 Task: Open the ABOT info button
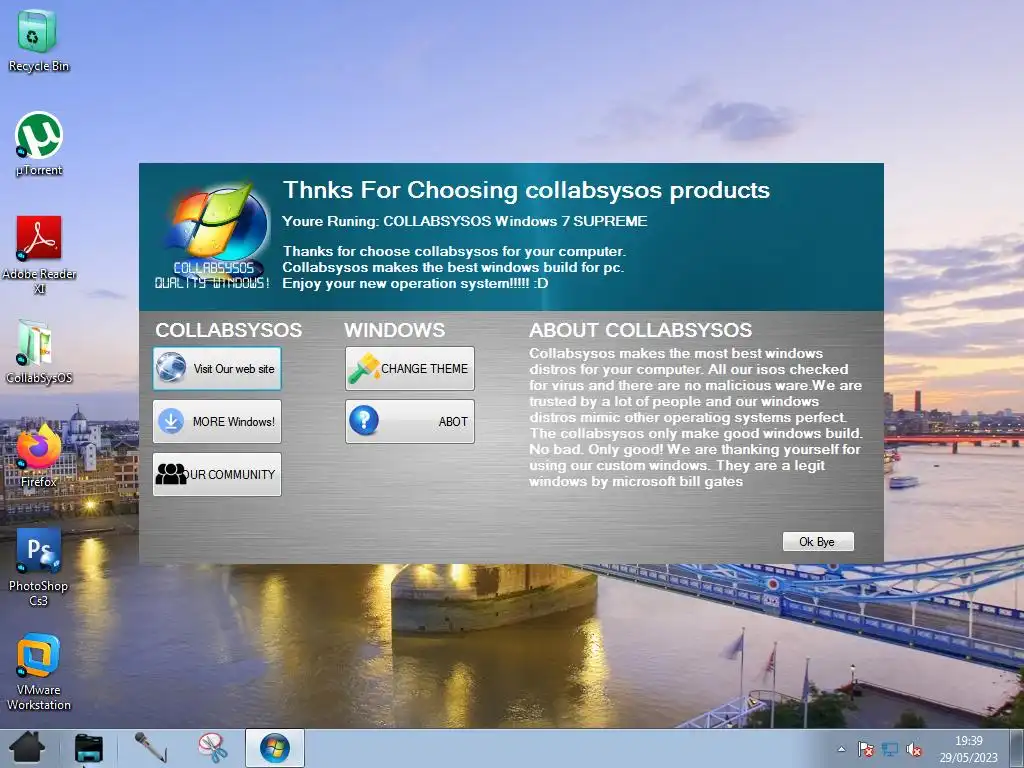[409, 422]
